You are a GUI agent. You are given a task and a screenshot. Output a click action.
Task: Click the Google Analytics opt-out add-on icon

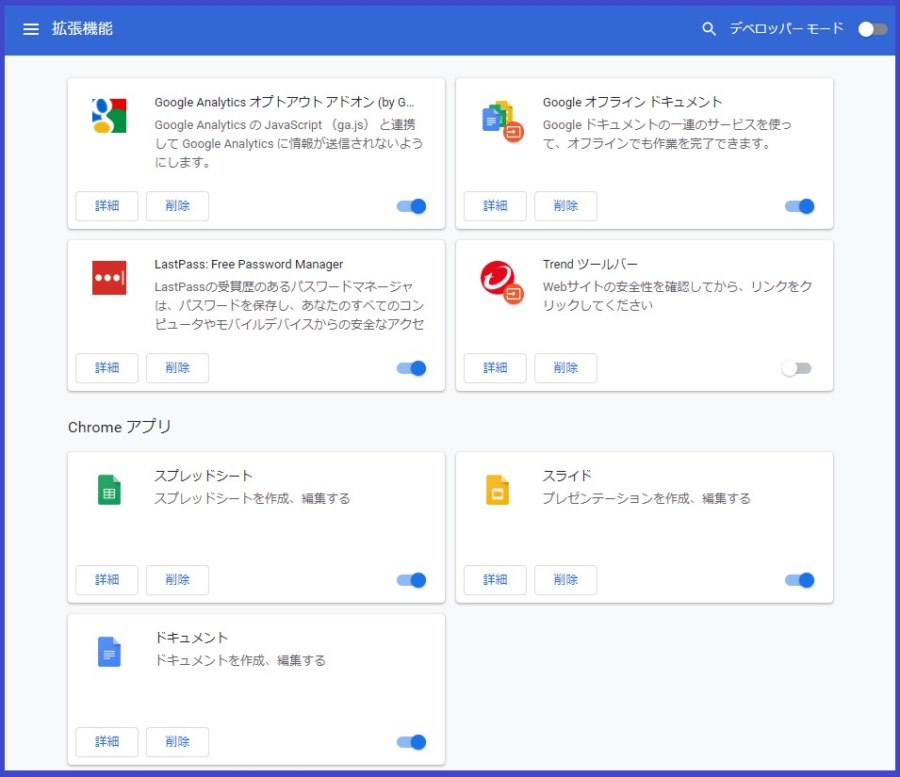[x=109, y=115]
